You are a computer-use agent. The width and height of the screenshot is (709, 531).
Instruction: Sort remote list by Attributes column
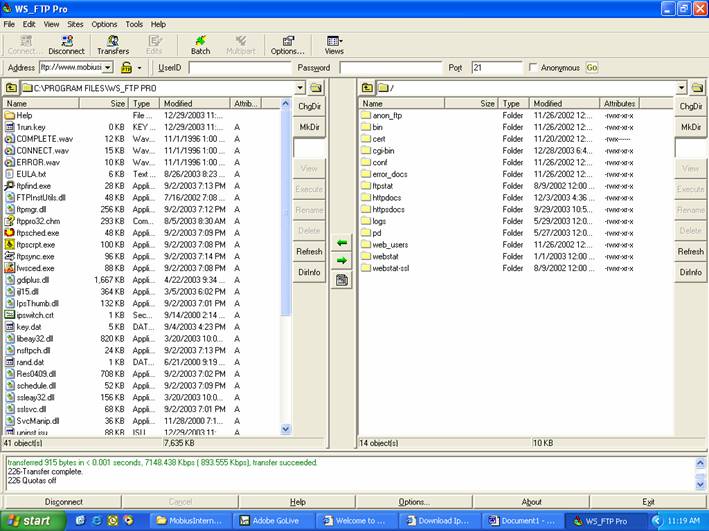pyautogui.click(x=620, y=104)
